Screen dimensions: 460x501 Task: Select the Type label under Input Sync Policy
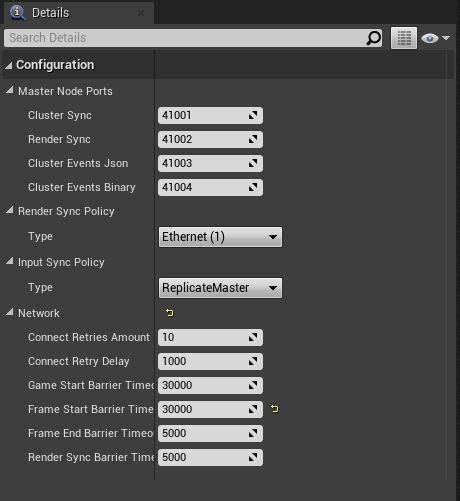point(40,288)
